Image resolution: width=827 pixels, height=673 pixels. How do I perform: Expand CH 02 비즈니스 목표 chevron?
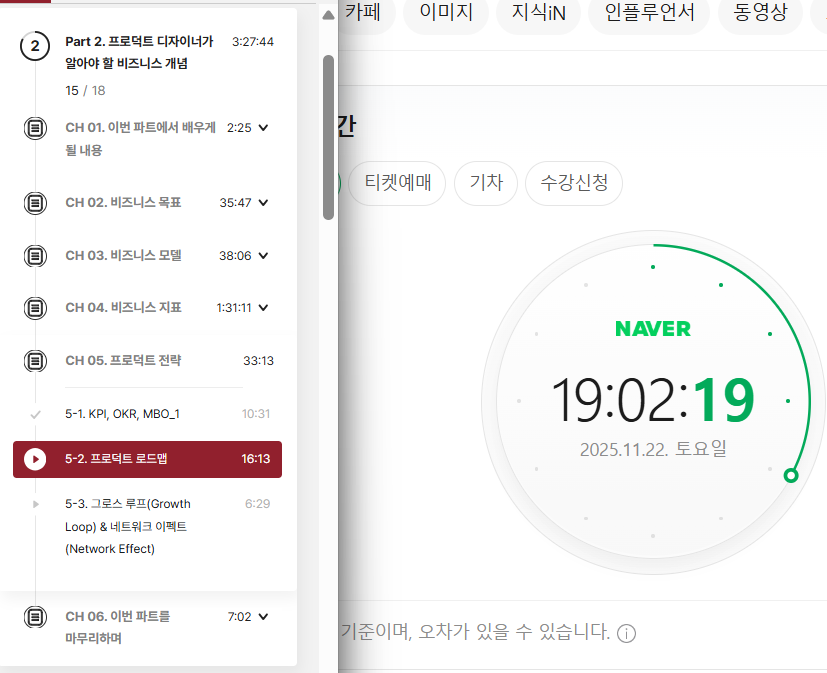click(264, 203)
